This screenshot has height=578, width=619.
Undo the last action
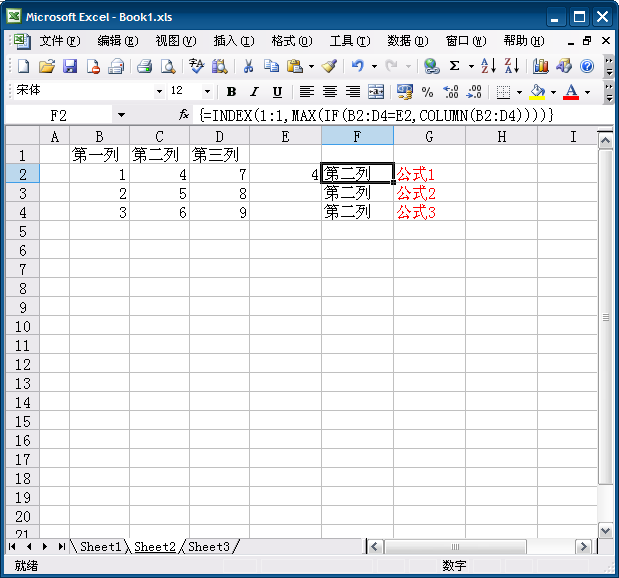coord(358,66)
